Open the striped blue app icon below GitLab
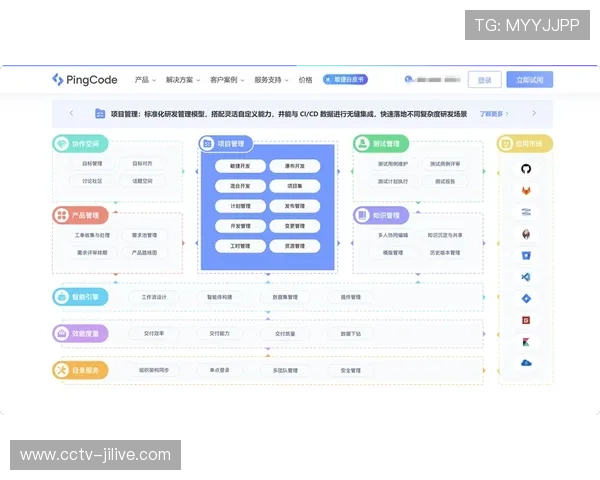 coord(526,212)
